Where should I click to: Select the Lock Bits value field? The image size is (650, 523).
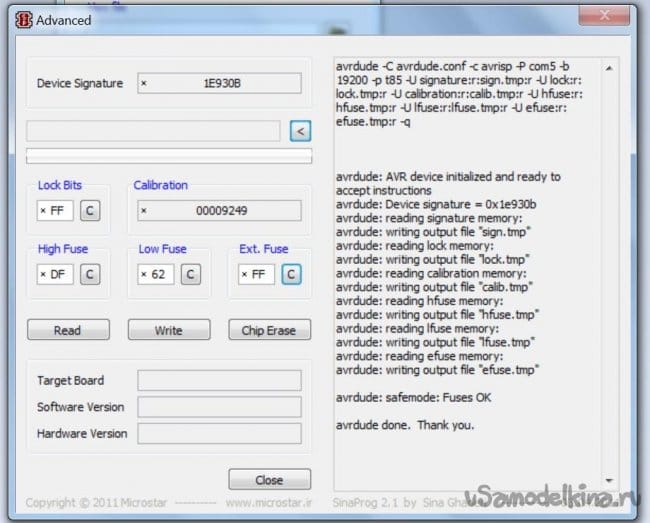(x=55, y=211)
